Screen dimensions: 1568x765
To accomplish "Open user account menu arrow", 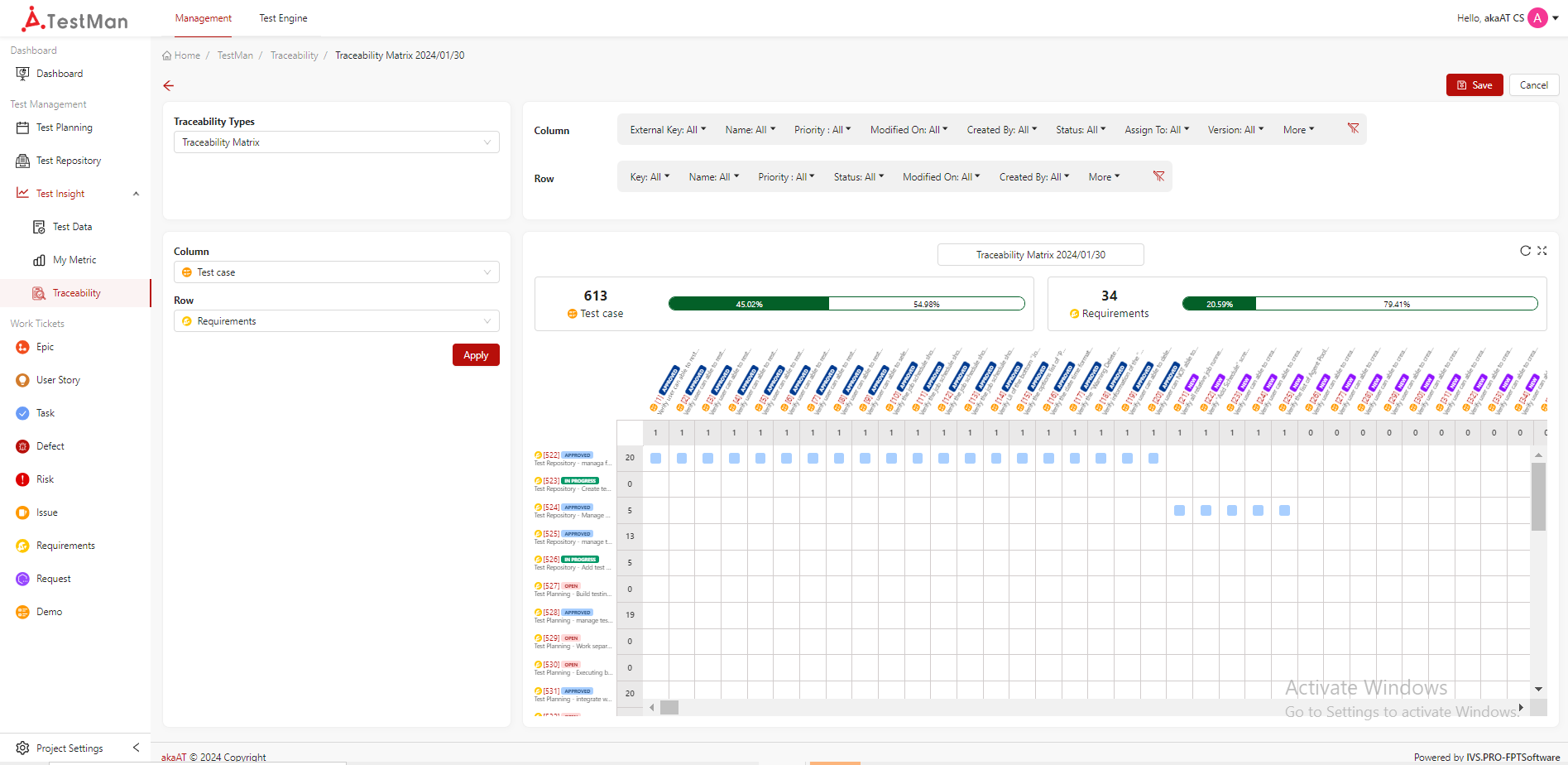I will pyautogui.click(x=1556, y=18).
